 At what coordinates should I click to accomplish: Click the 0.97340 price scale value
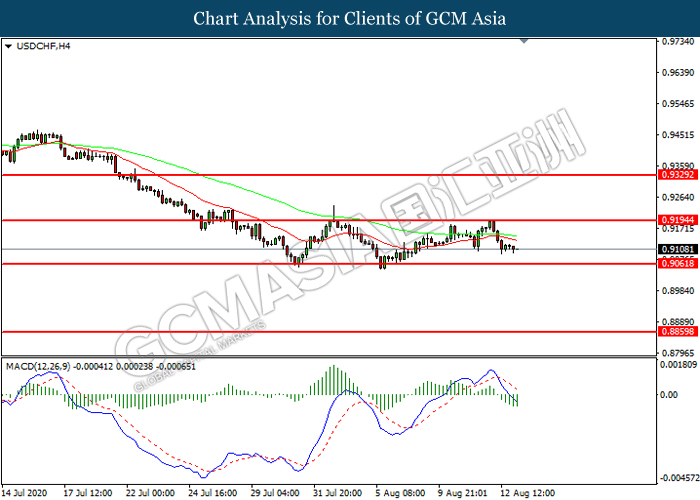click(x=678, y=42)
